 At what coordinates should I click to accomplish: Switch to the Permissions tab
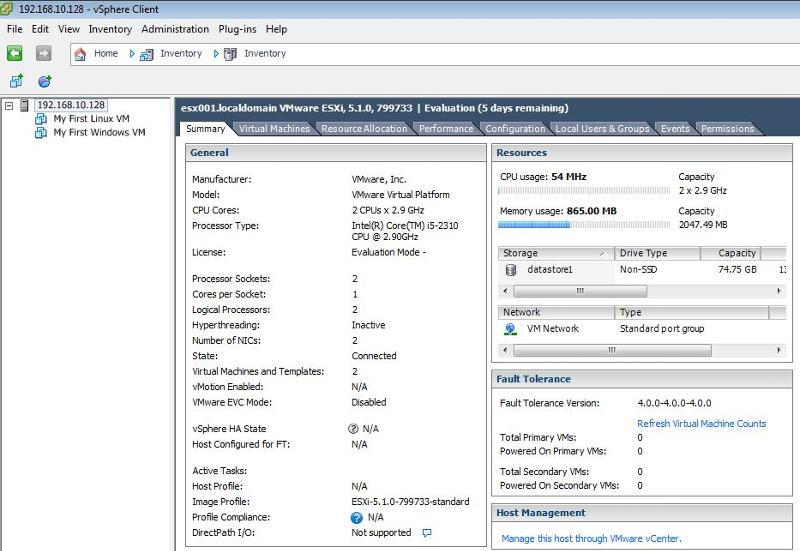[x=728, y=129]
